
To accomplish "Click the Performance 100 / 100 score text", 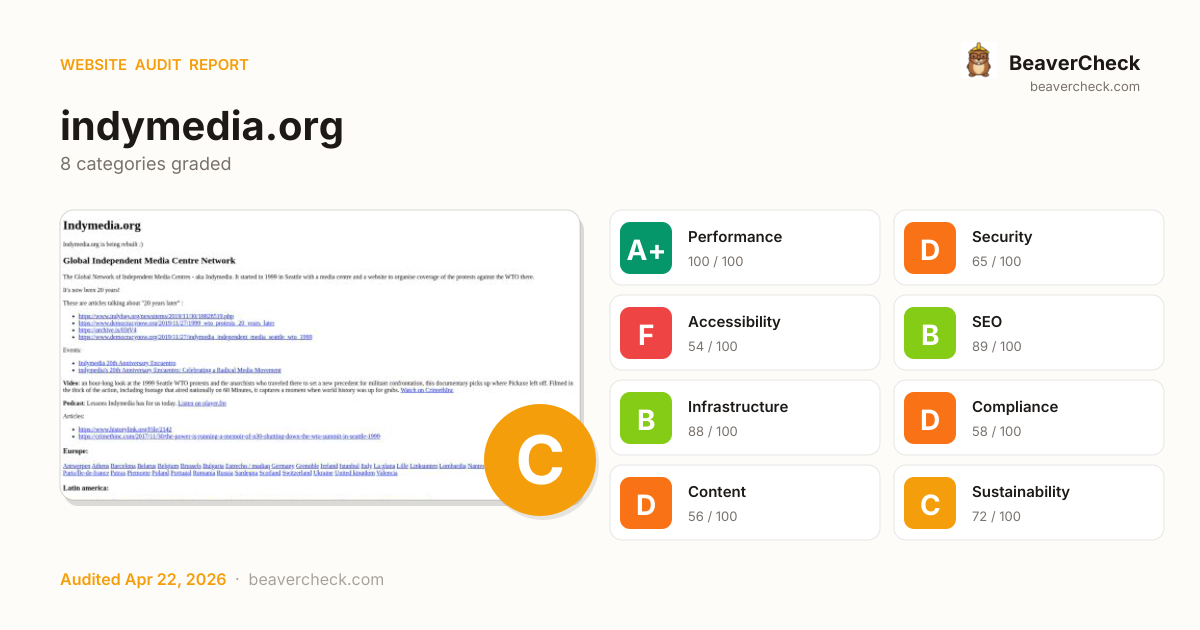I will click(716, 262).
